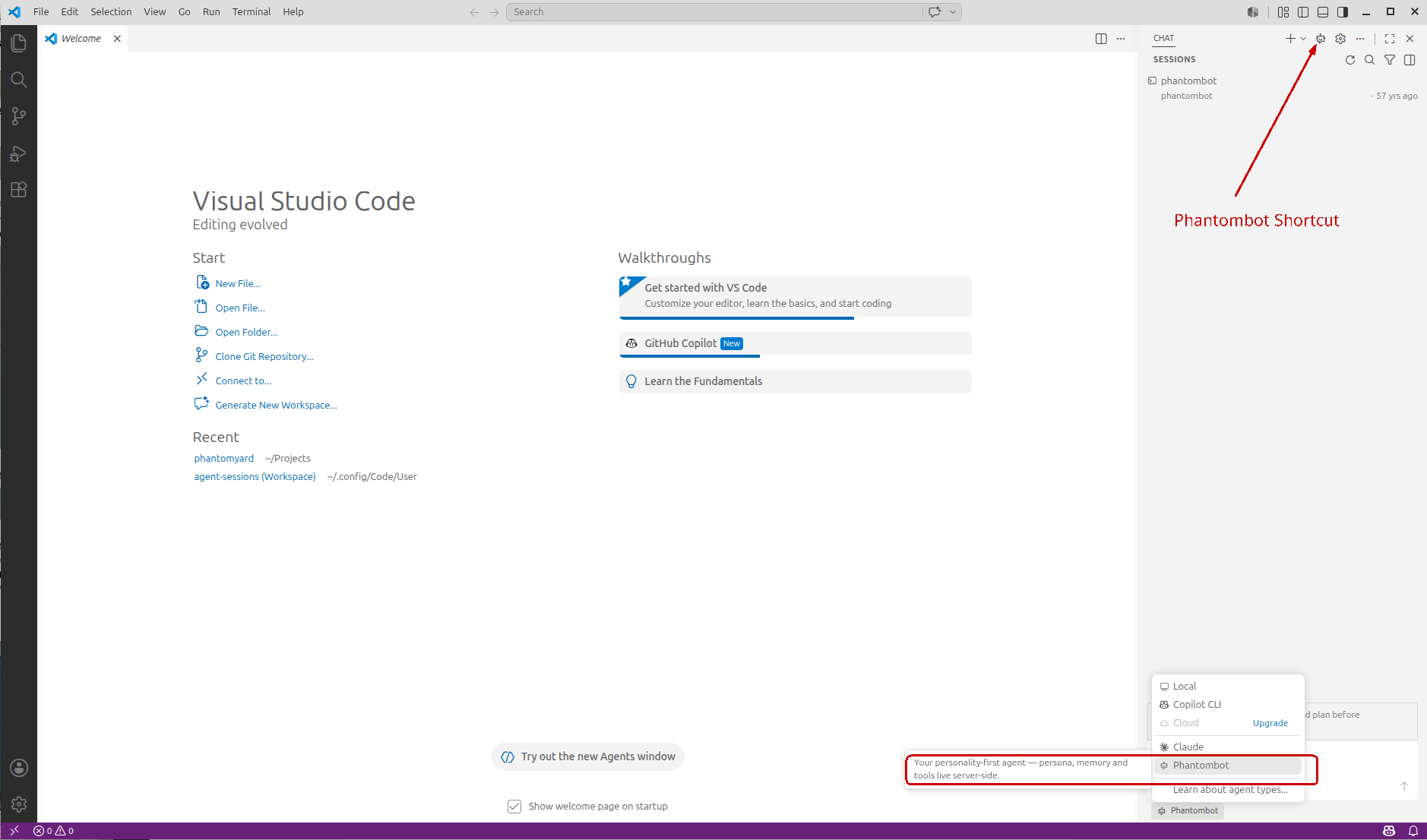Toggle the Secondary Side Bar
The width and height of the screenshot is (1427, 840).
(1343, 12)
